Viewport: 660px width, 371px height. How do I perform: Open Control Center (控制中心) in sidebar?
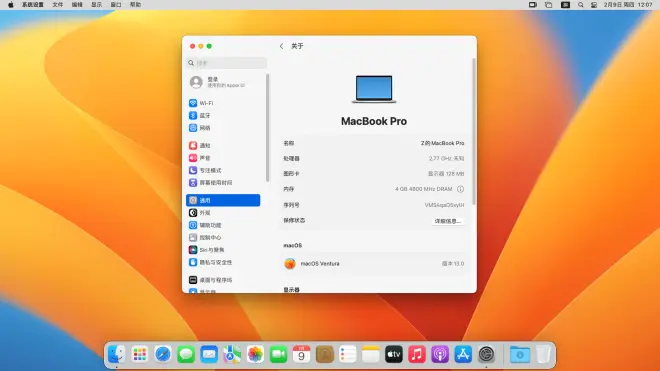coord(223,238)
